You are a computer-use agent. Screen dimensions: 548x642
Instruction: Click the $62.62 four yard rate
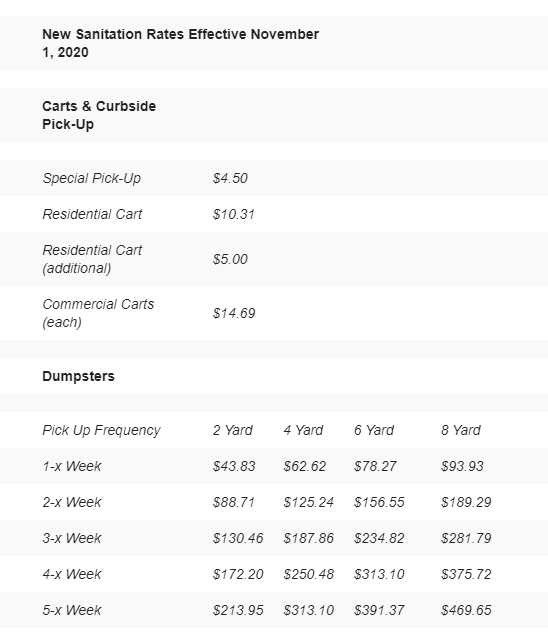pyautogui.click(x=305, y=466)
